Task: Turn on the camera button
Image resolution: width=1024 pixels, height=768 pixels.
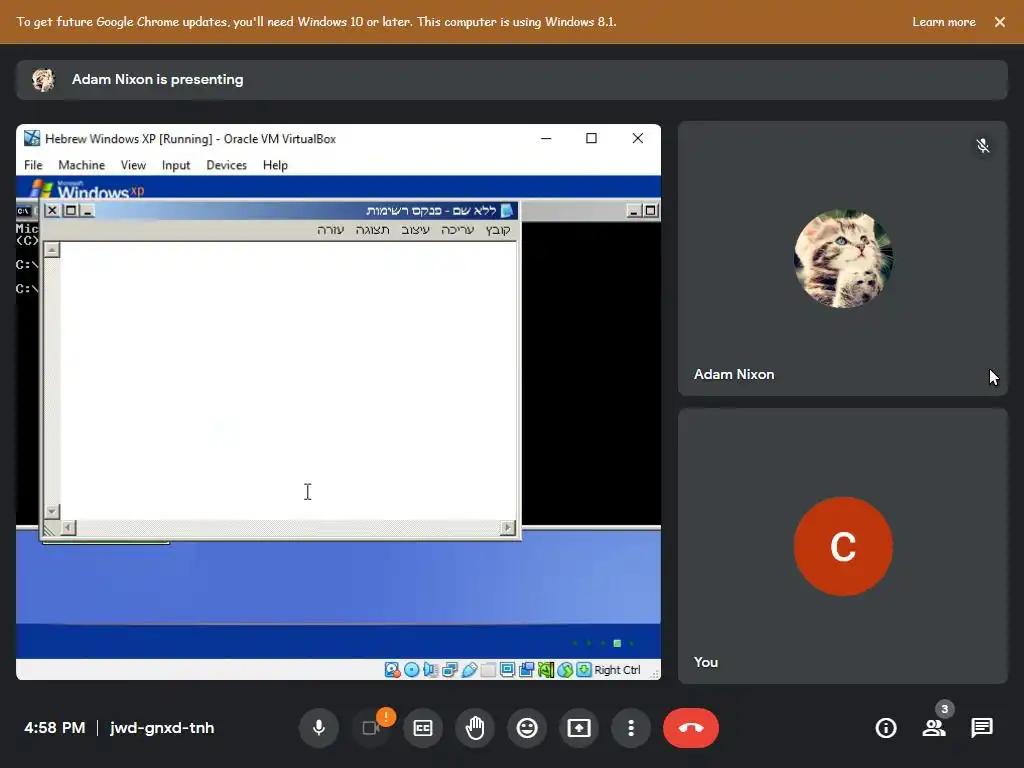Action: pyautogui.click(x=370, y=728)
